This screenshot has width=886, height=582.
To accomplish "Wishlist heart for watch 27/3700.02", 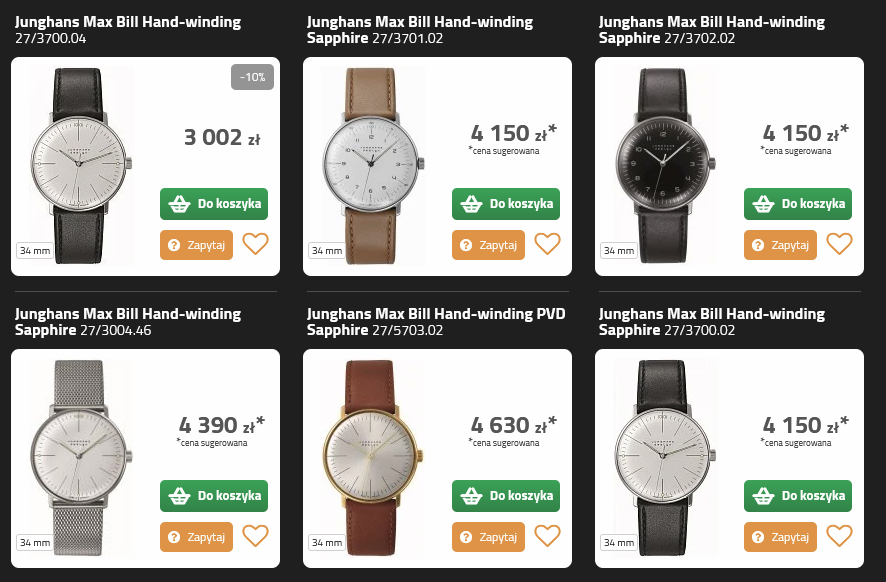I will coord(840,536).
